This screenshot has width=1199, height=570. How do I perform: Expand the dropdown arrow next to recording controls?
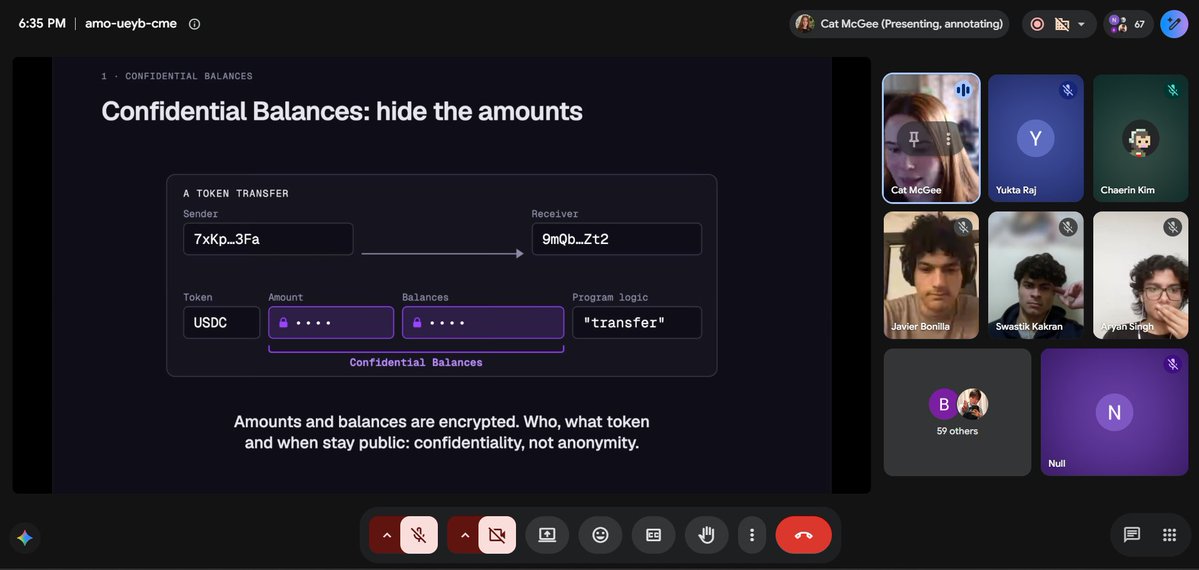point(1081,24)
